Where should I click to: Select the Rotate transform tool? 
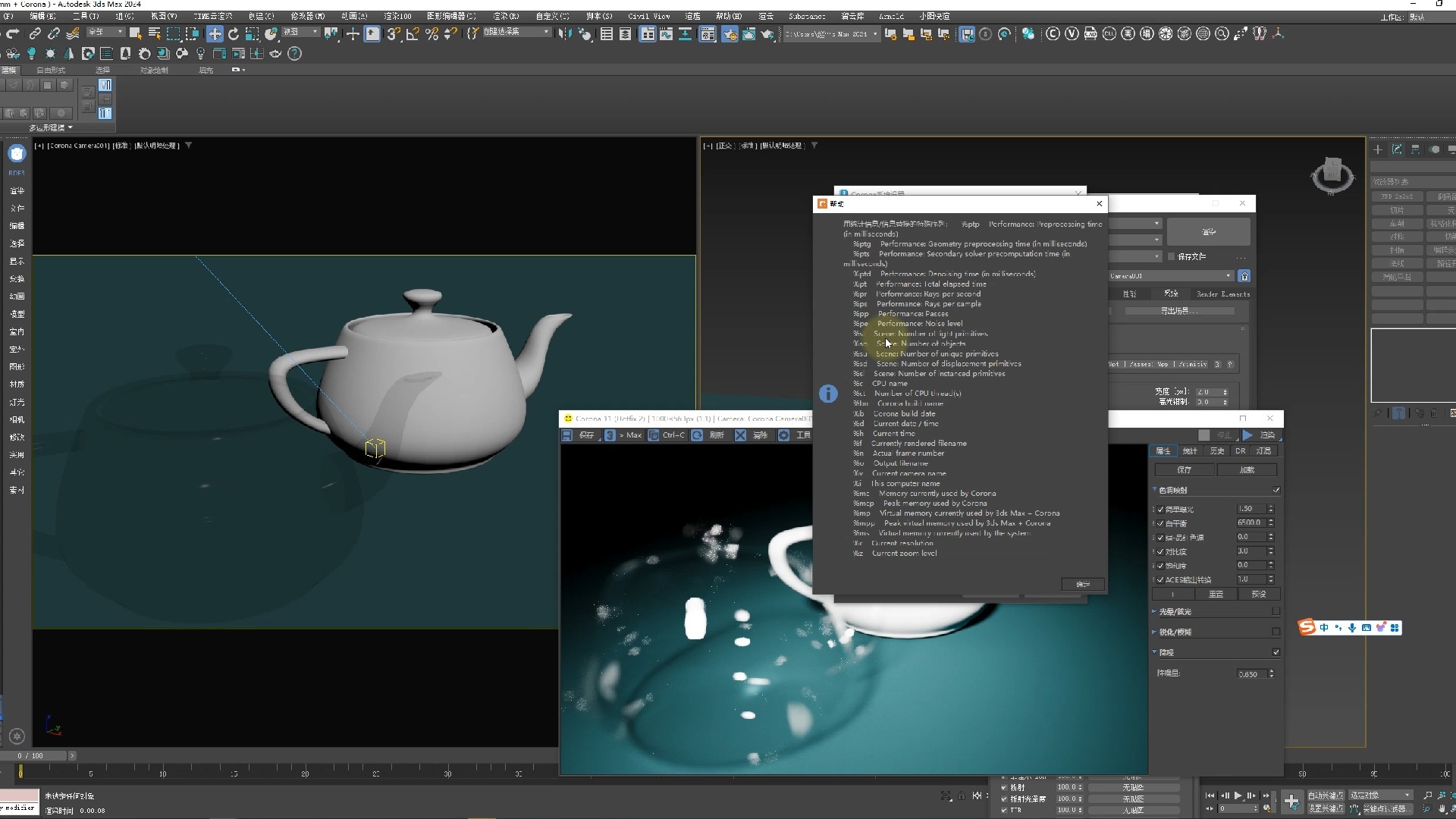tap(234, 33)
